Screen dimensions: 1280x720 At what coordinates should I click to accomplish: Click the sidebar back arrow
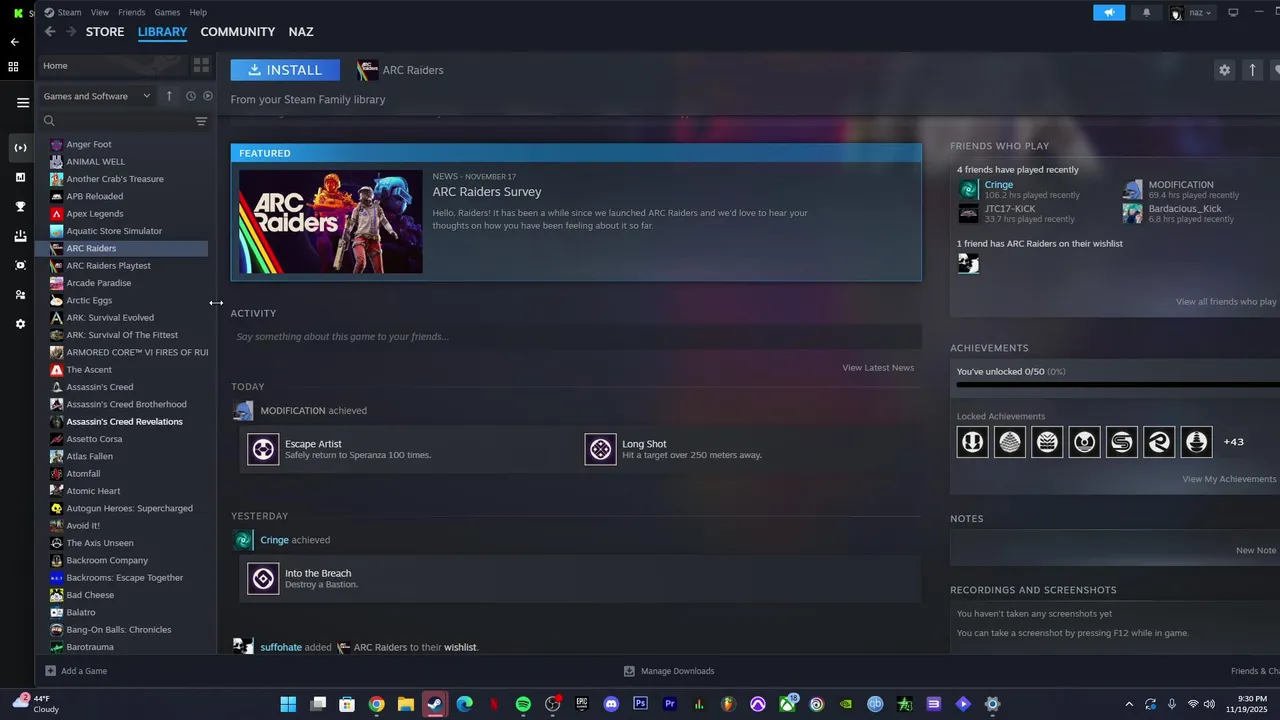[x=14, y=42]
